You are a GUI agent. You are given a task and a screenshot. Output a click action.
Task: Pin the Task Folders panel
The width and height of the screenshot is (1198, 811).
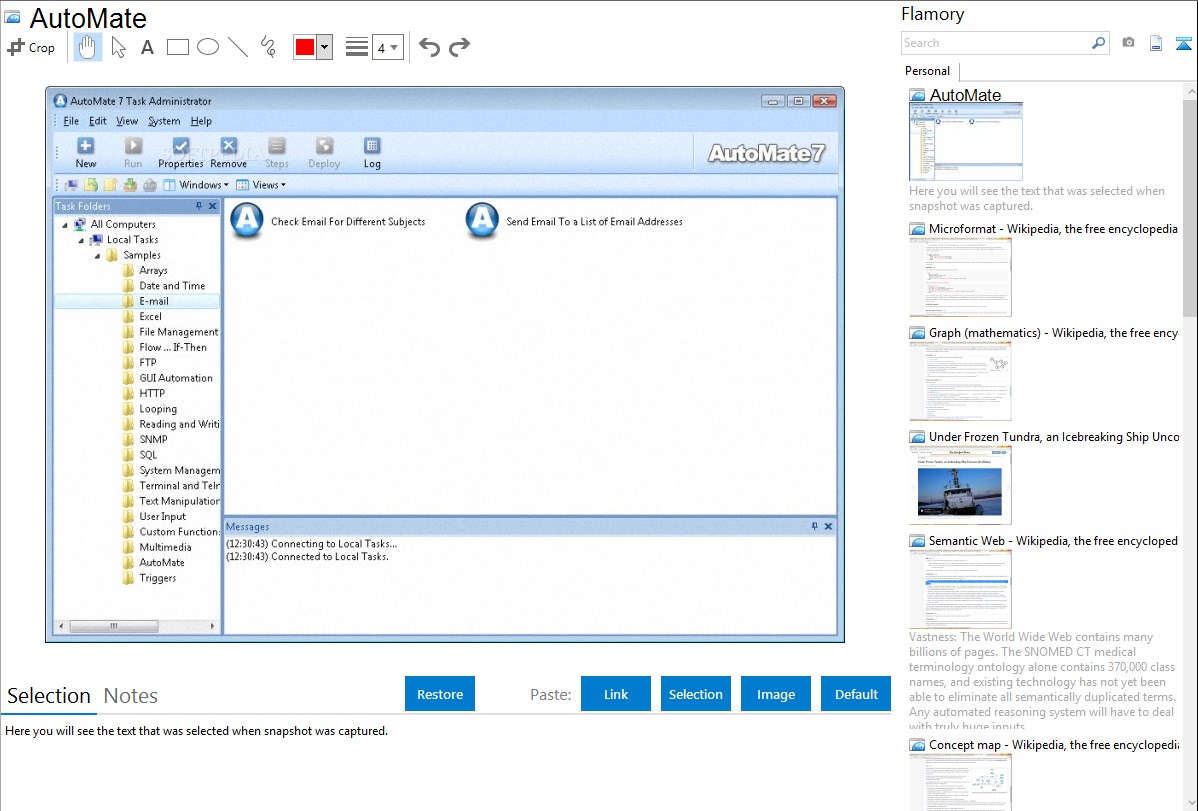click(199, 206)
